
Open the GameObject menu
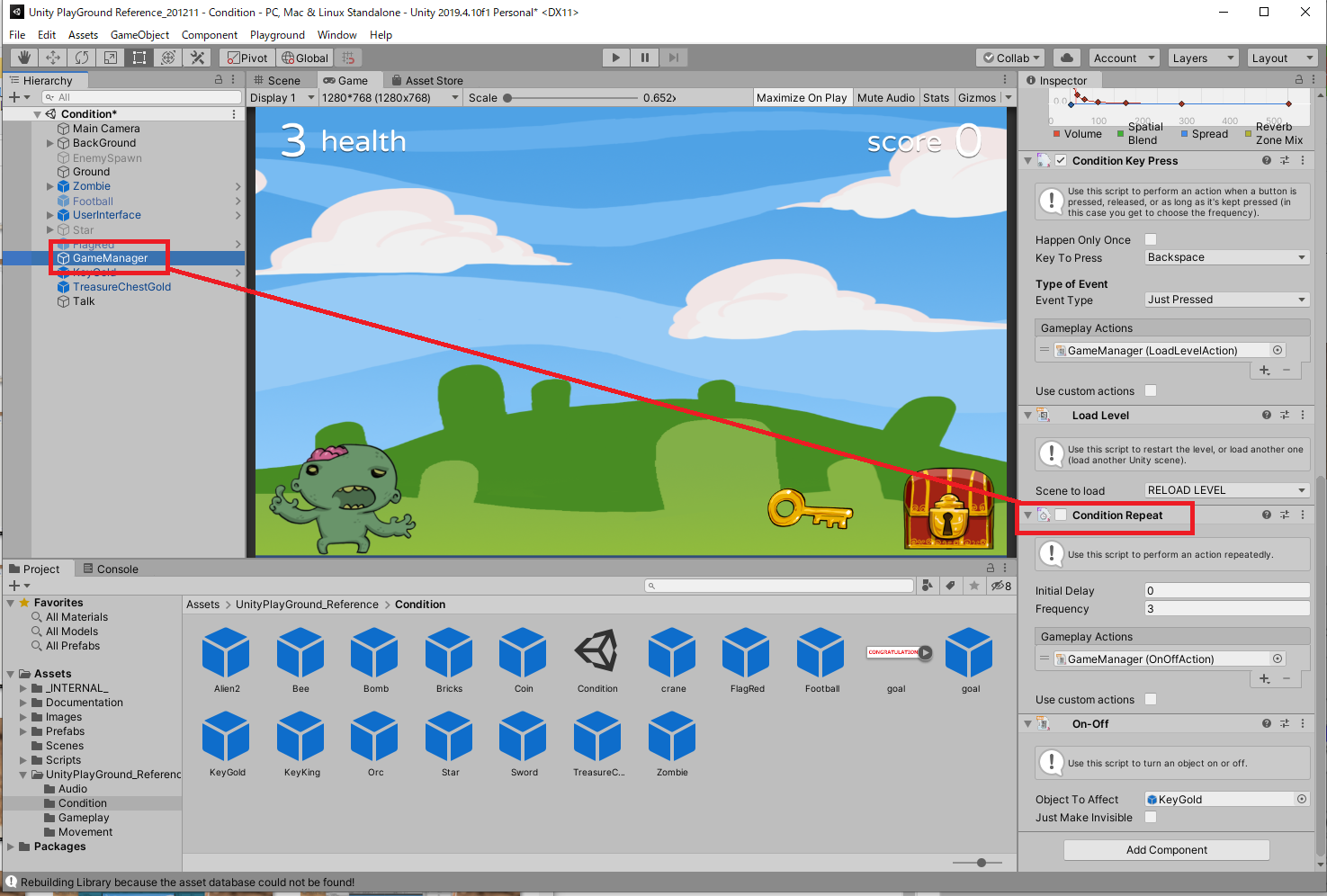[x=139, y=35]
